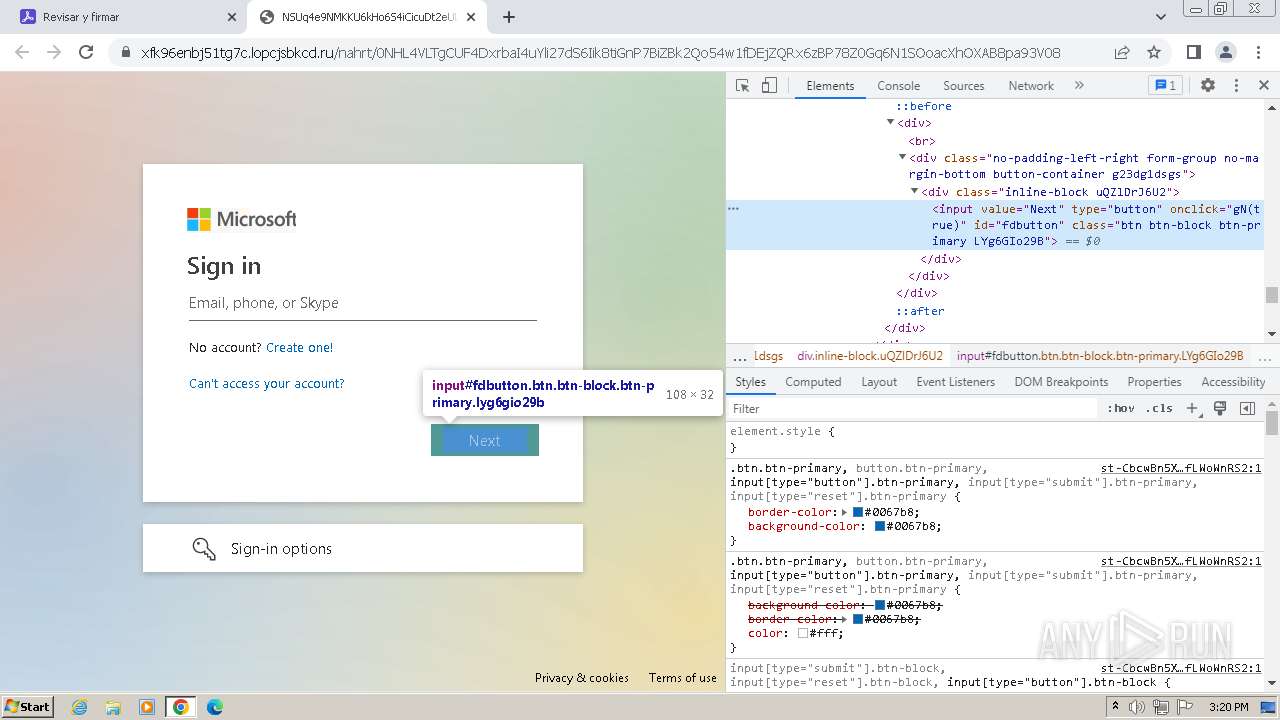Open the Event Listeners tab

955,382
